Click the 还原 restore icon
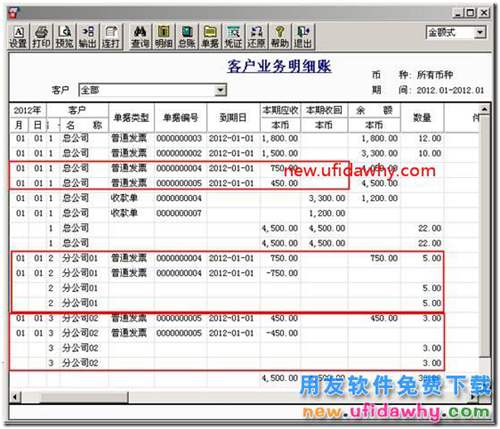 click(256, 37)
